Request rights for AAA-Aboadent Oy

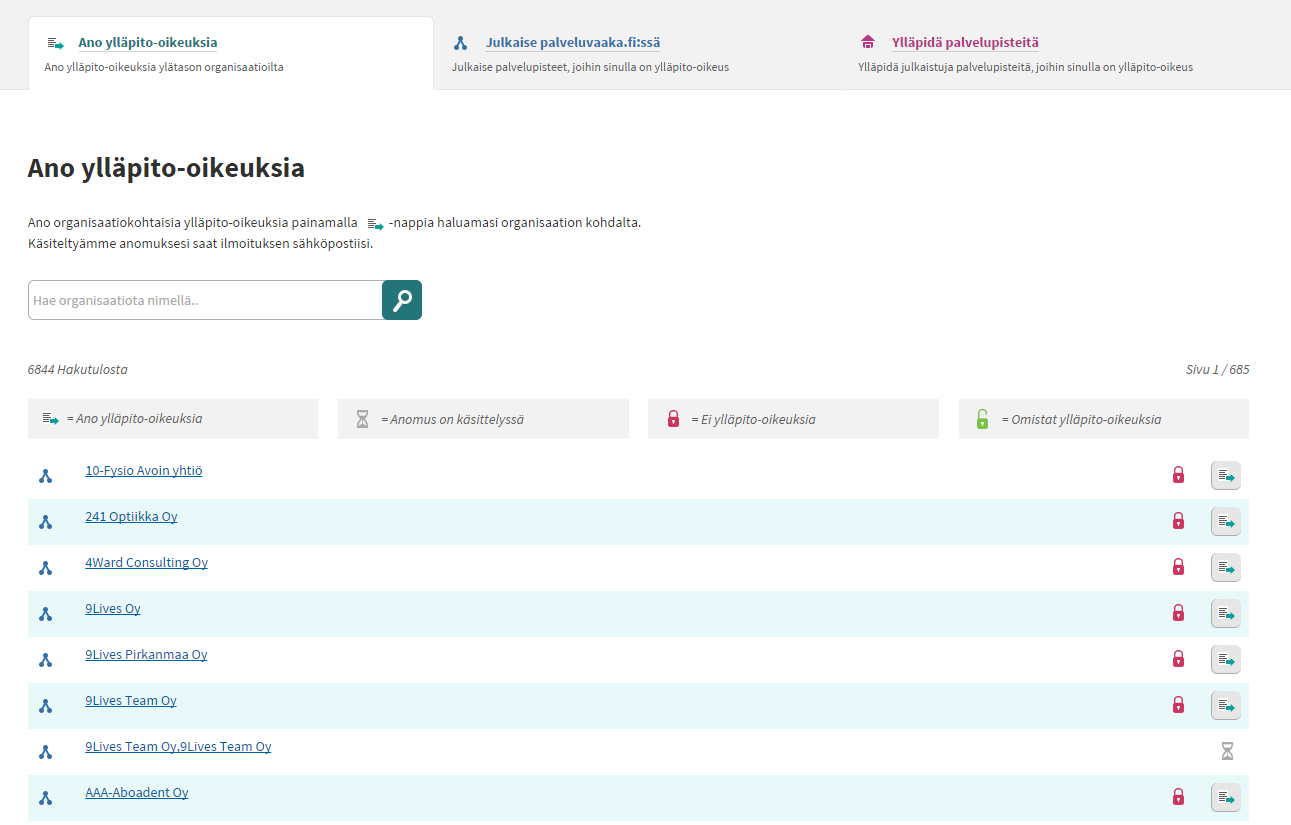pos(1226,798)
